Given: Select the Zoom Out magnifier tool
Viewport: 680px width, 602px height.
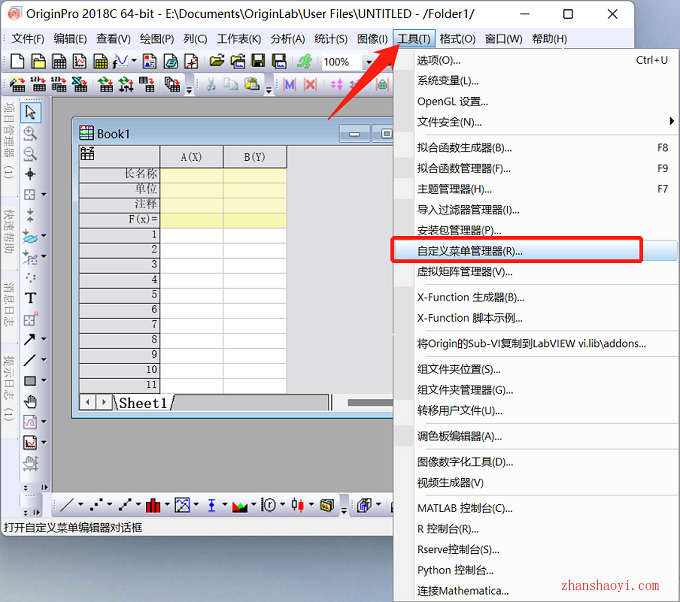Looking at the screenshot, I should [x=30, y=154].
